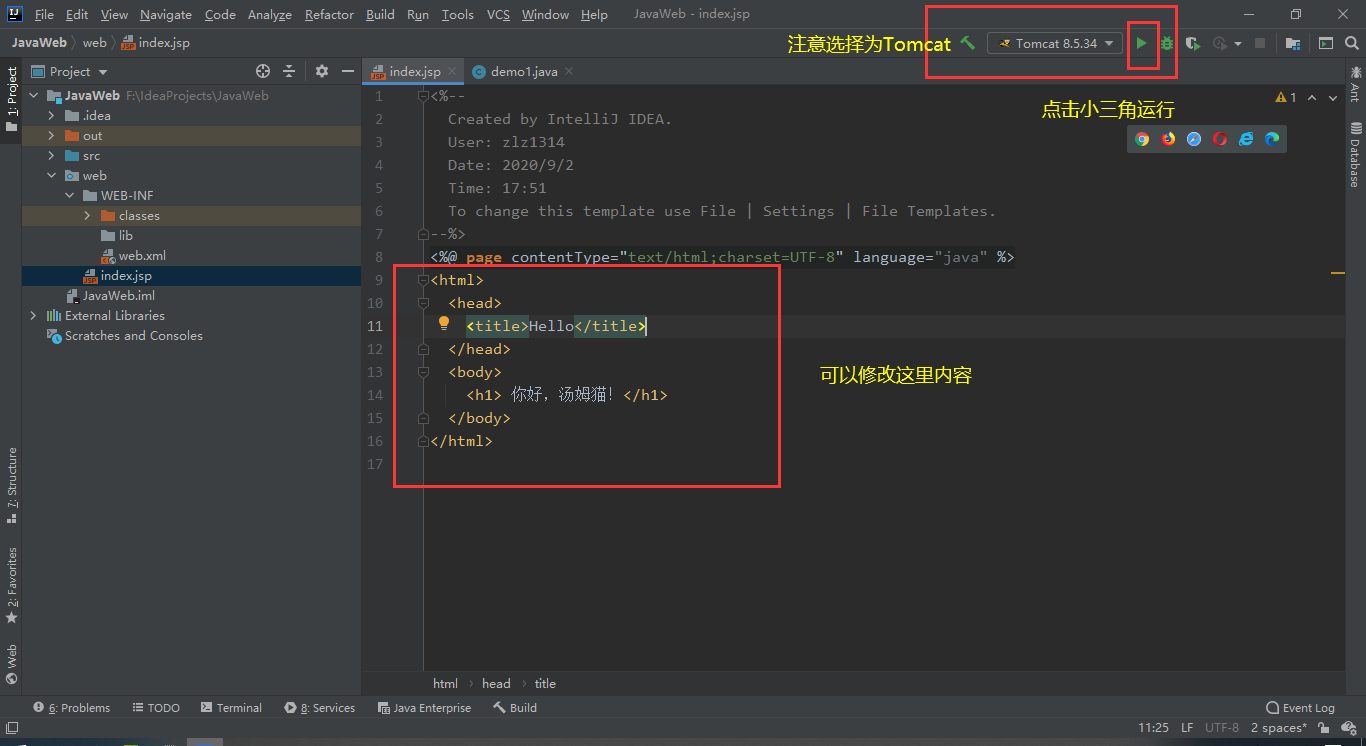Expand the classes folder
The height and width of the screenshot is (746, 1366).
coord(87,215)
